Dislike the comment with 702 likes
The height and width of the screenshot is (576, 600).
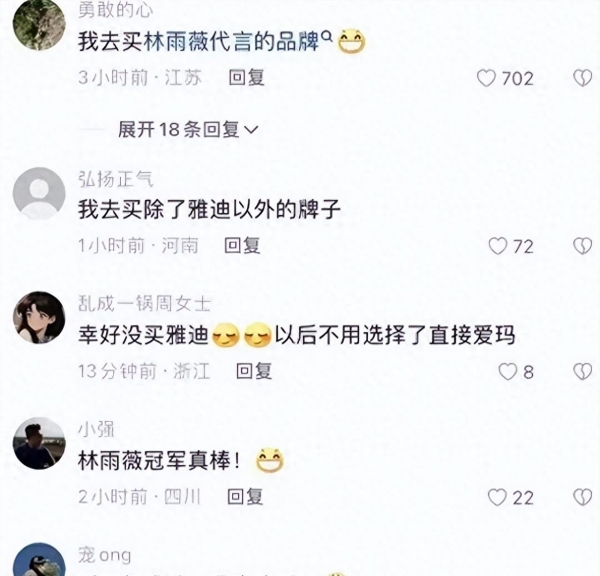pyautogui.click(x=582, y=78)
